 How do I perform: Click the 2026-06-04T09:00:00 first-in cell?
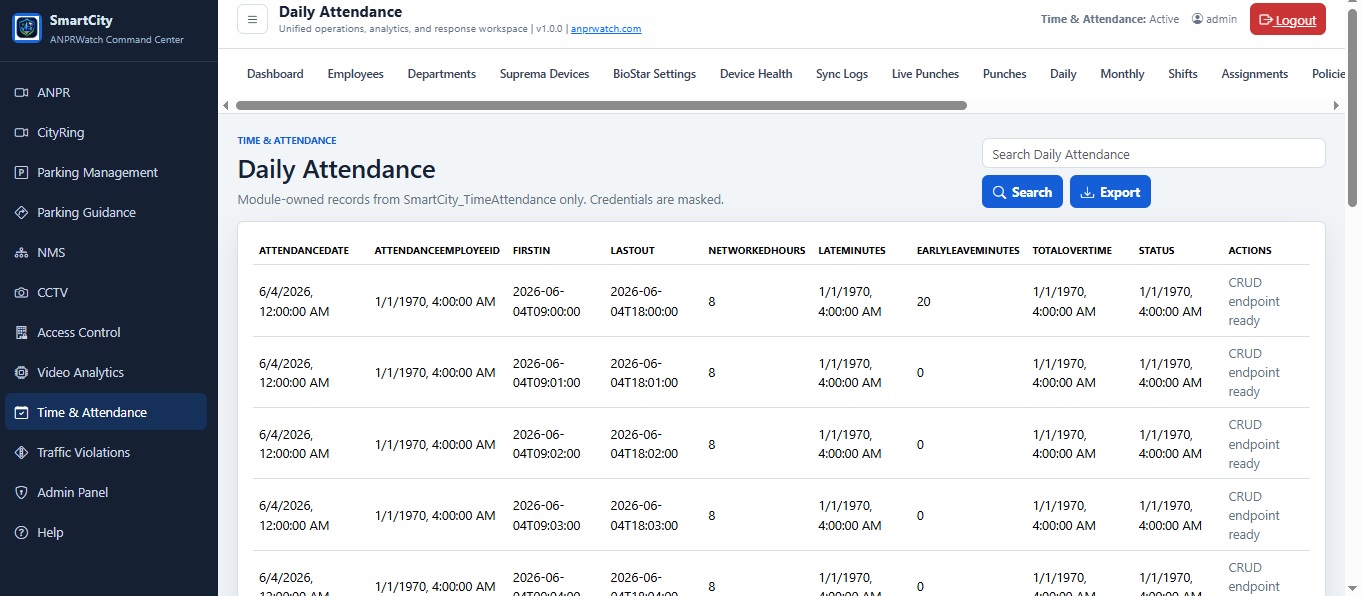click(x=547, y=301)
